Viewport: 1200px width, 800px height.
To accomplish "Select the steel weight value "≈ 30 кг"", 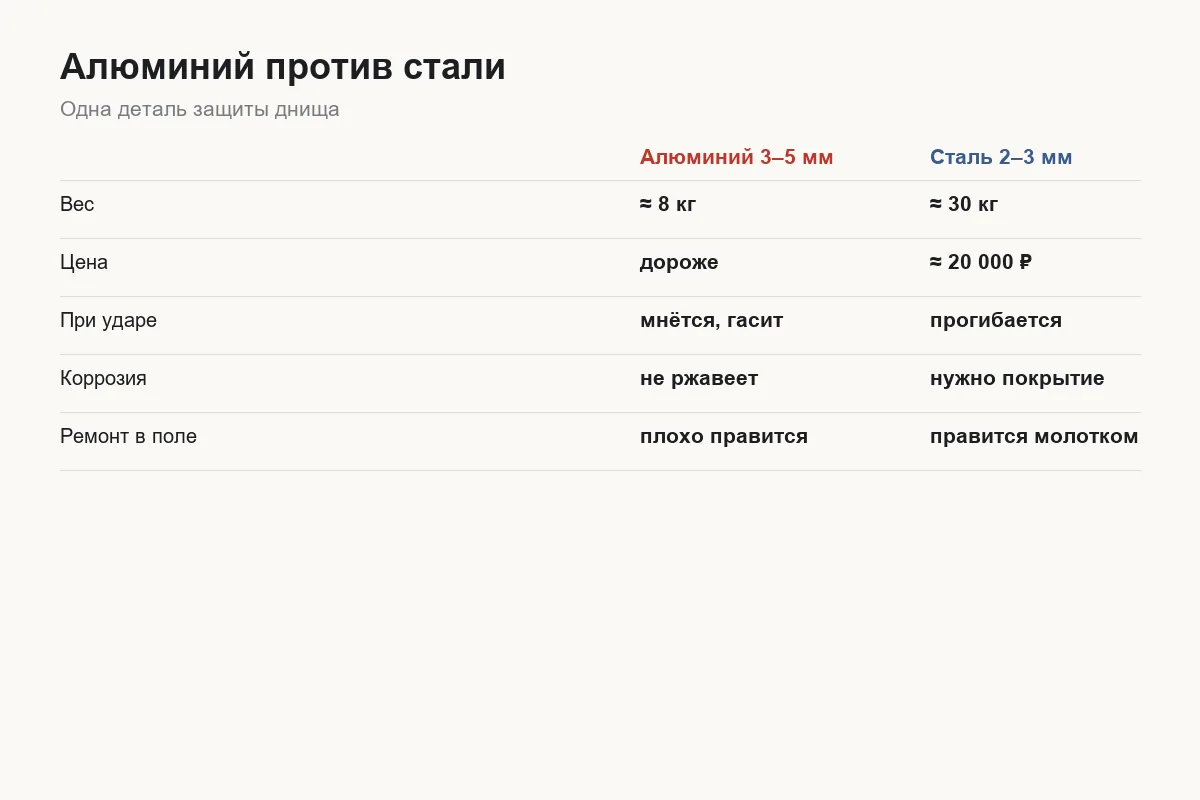I will coord(964,204).
